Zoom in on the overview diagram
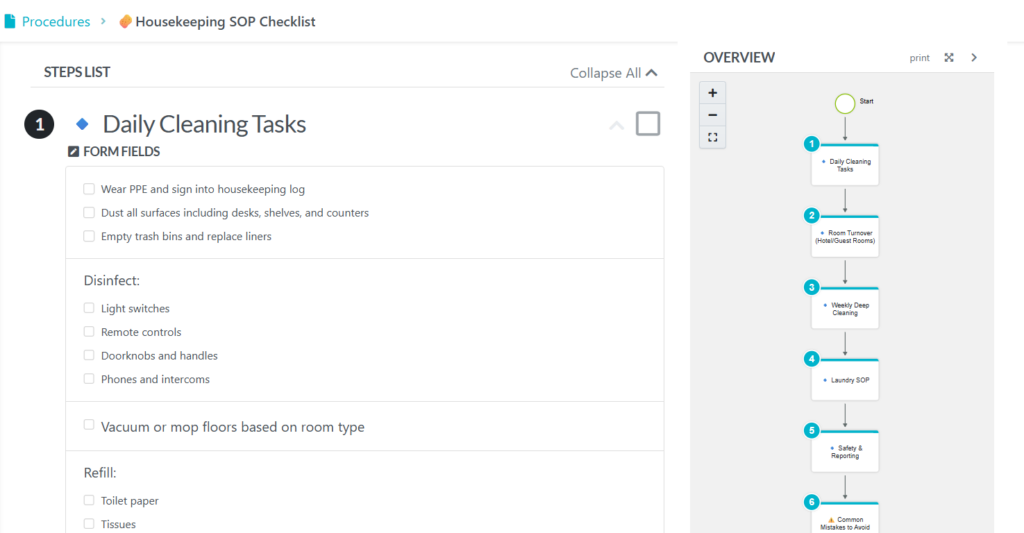The width and height of the screenshot is (1024, 533). click(712, 93)
